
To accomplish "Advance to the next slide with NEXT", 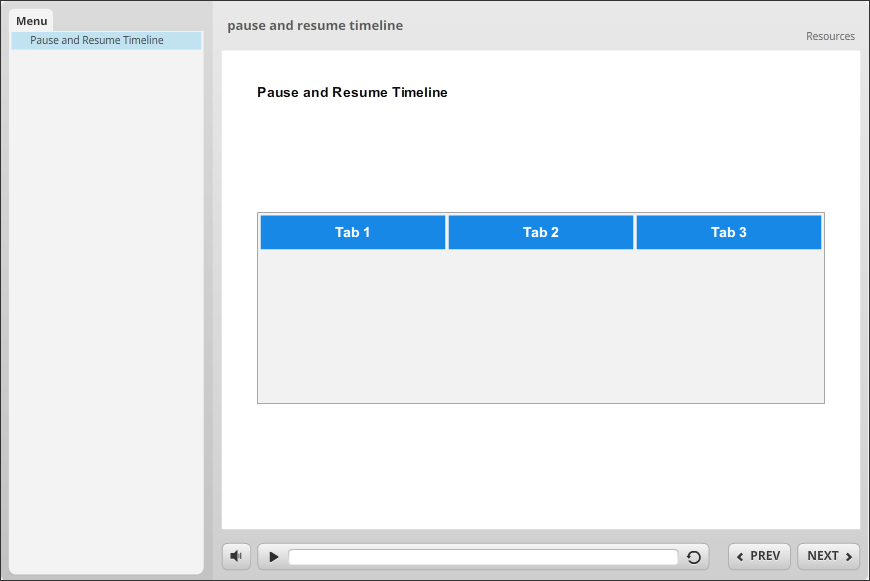I will pos(827,556).
